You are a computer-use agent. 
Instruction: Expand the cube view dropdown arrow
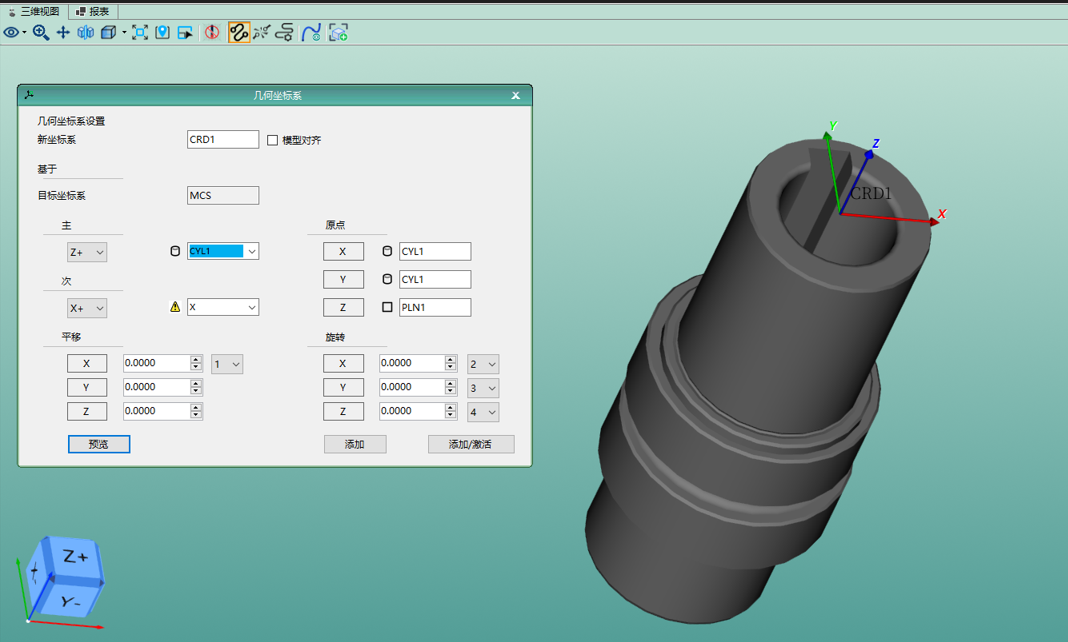(x=124, y=32)
